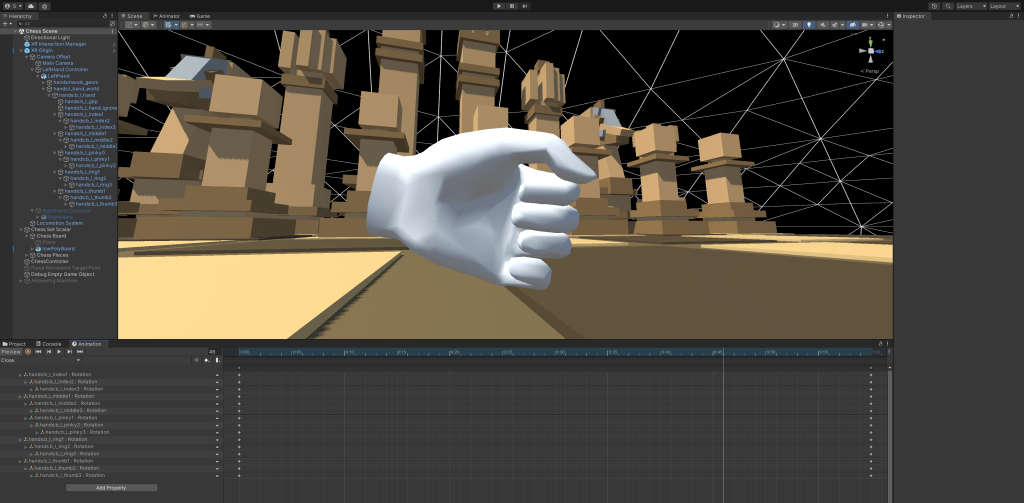
Task: Open the Console tab
Action: (x=49, y=343)
